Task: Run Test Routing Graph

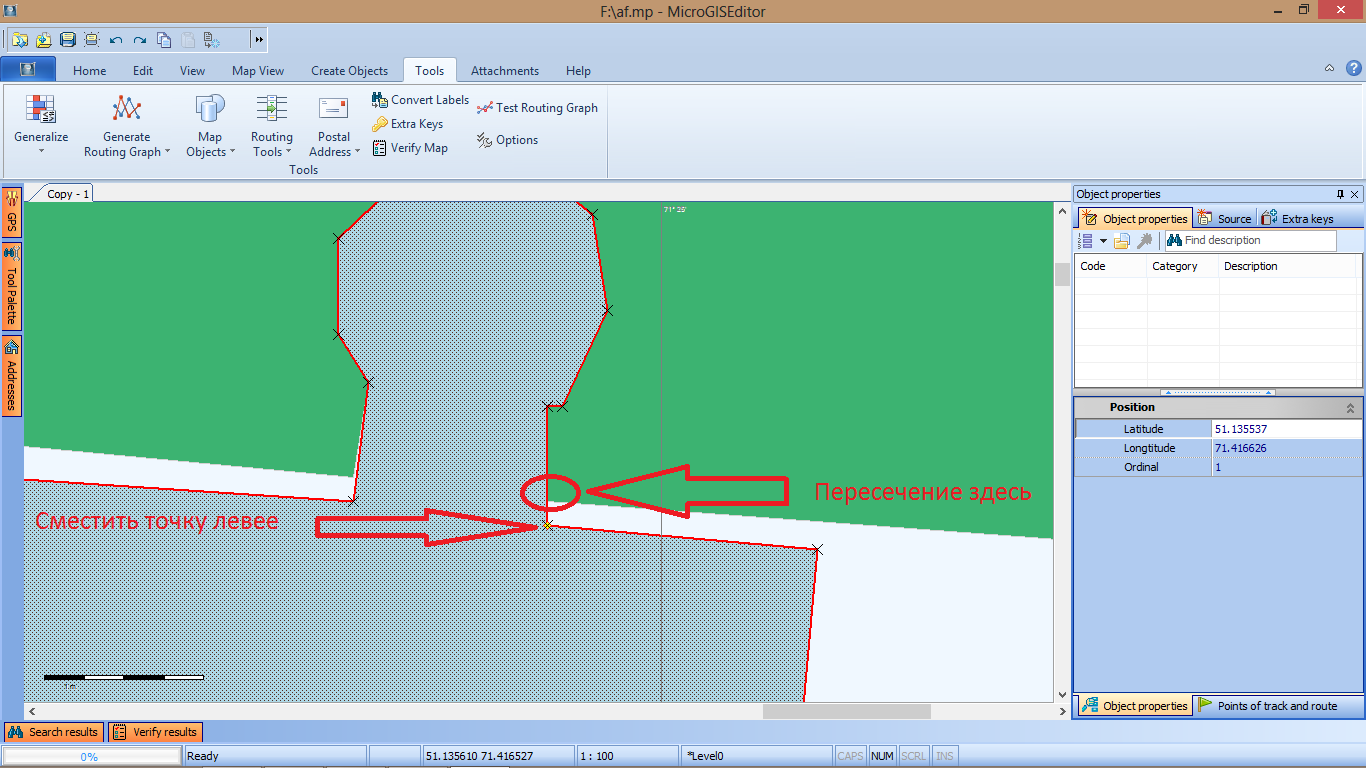Action: [x=537, y=108]
